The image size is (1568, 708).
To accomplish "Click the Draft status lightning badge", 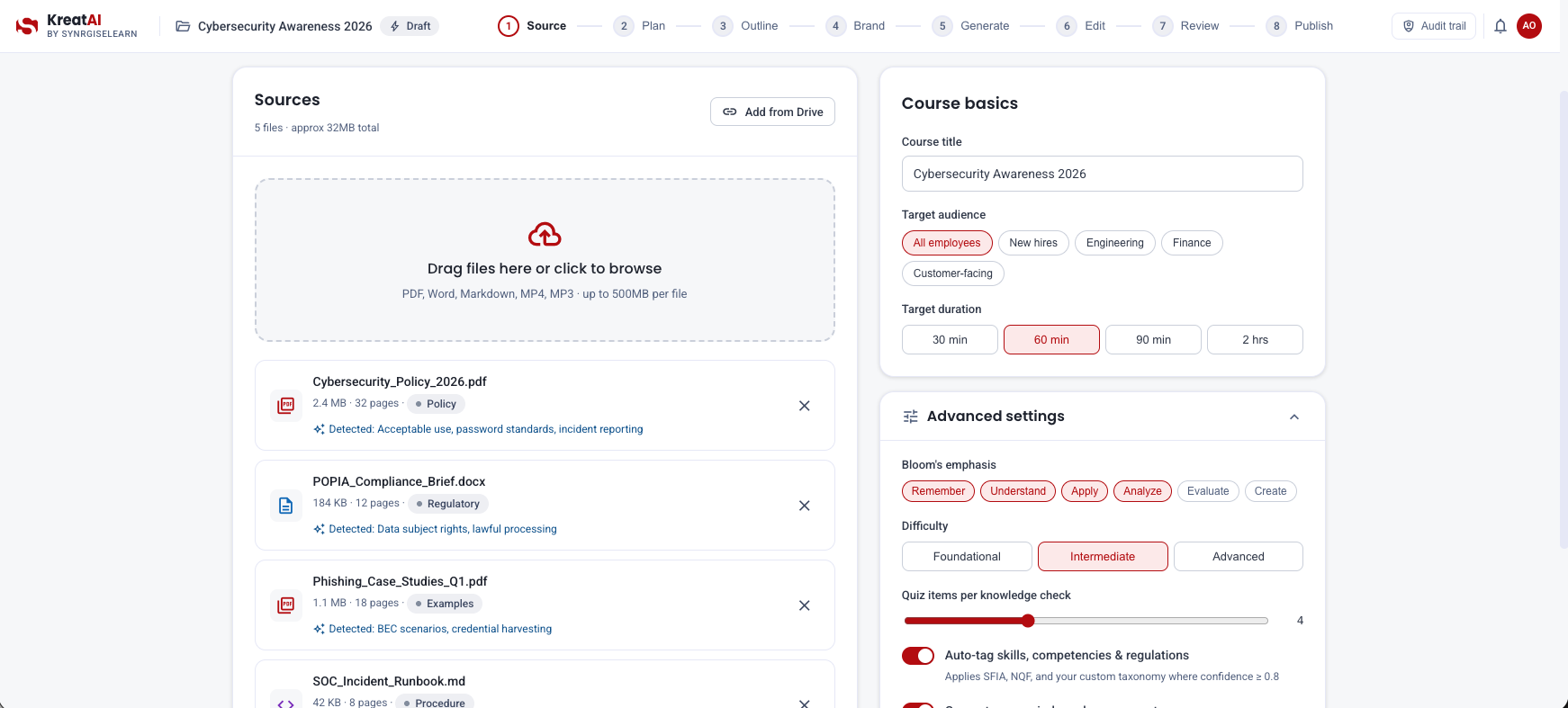I will (x=410, y=26).
